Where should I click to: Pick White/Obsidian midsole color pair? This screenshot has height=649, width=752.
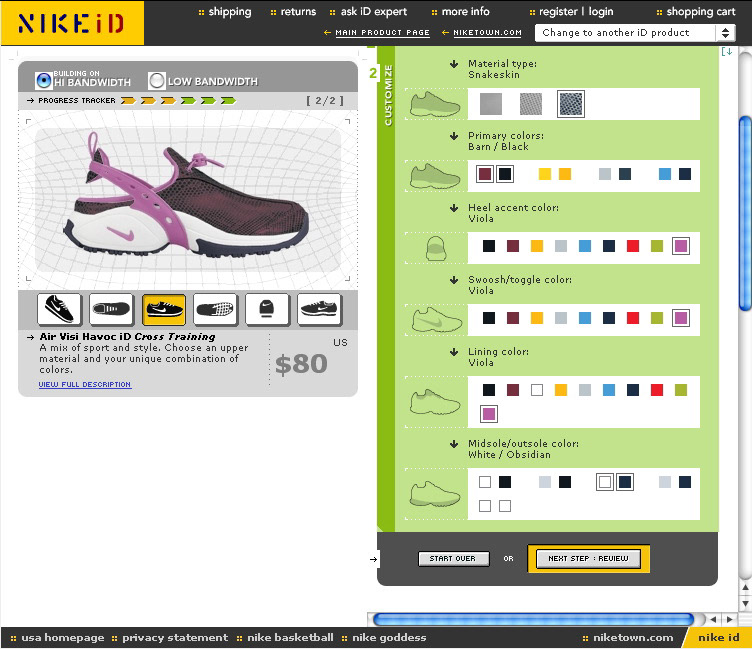pos(615,482)
